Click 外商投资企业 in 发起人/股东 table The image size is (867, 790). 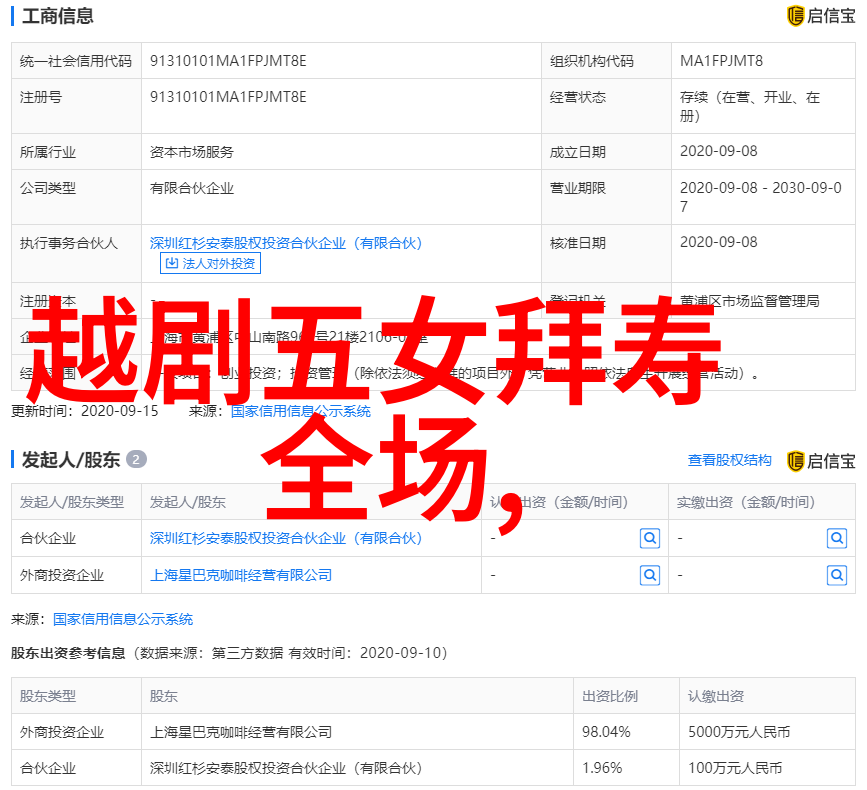coord(62,576)
